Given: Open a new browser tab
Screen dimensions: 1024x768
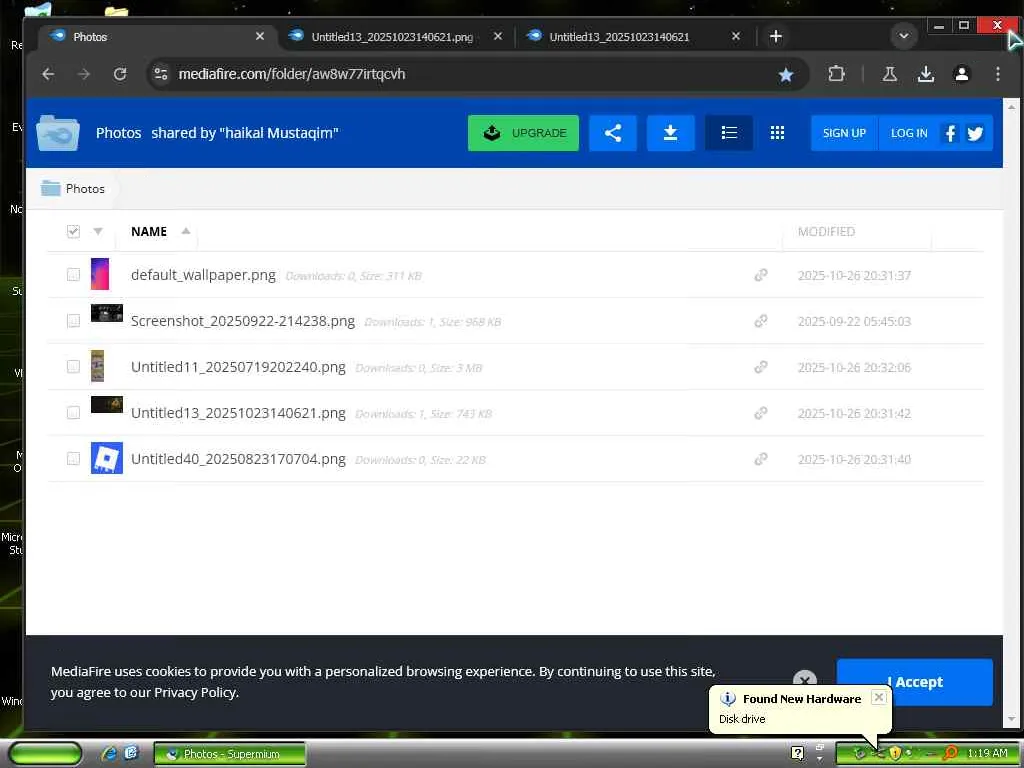Looking at the screenshot, I should pos(775,37).
